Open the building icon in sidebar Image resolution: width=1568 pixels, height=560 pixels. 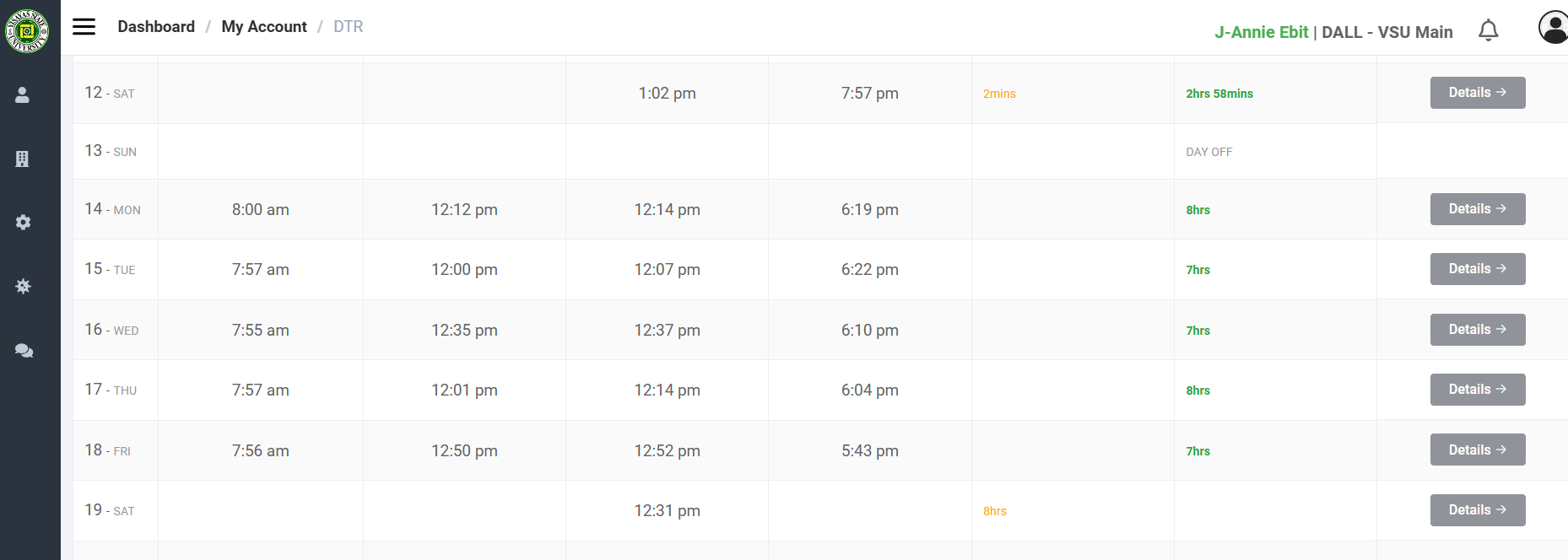(23, 159)
